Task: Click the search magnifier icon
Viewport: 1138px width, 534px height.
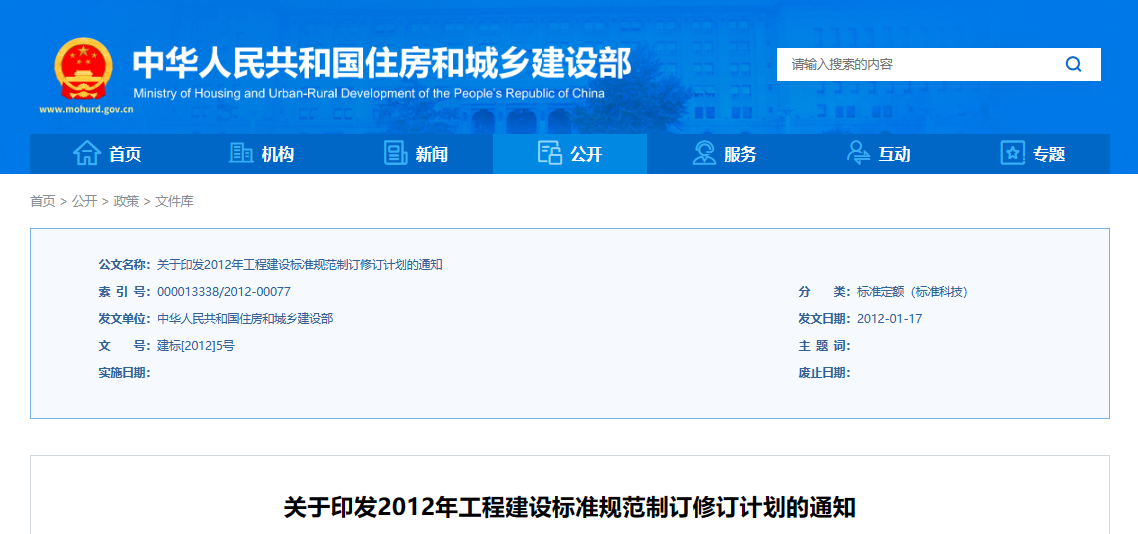Action: (1073, 65)
